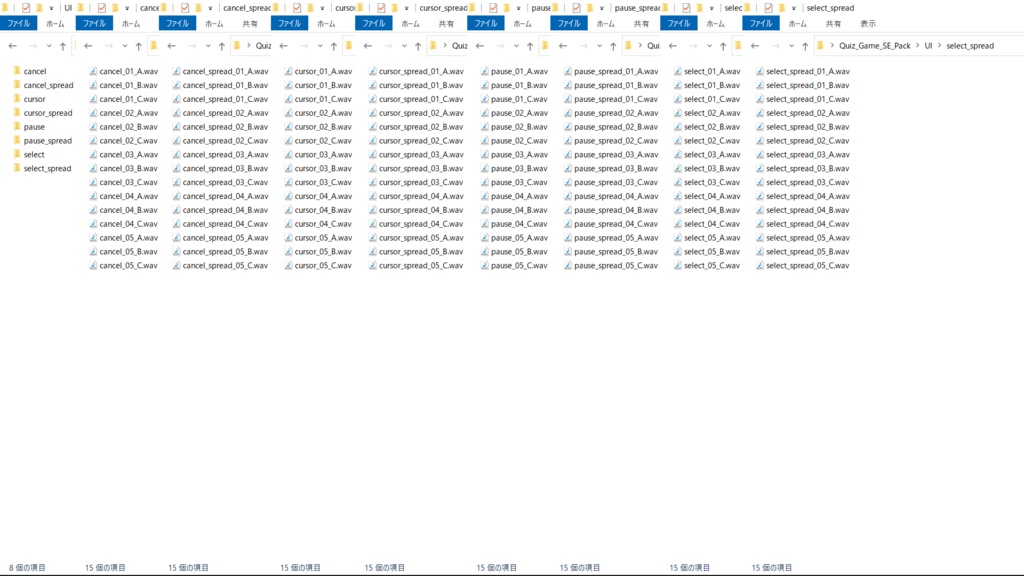Select file cancel_01_A.wav
The image size is (1024, 576).
point(124,71)
